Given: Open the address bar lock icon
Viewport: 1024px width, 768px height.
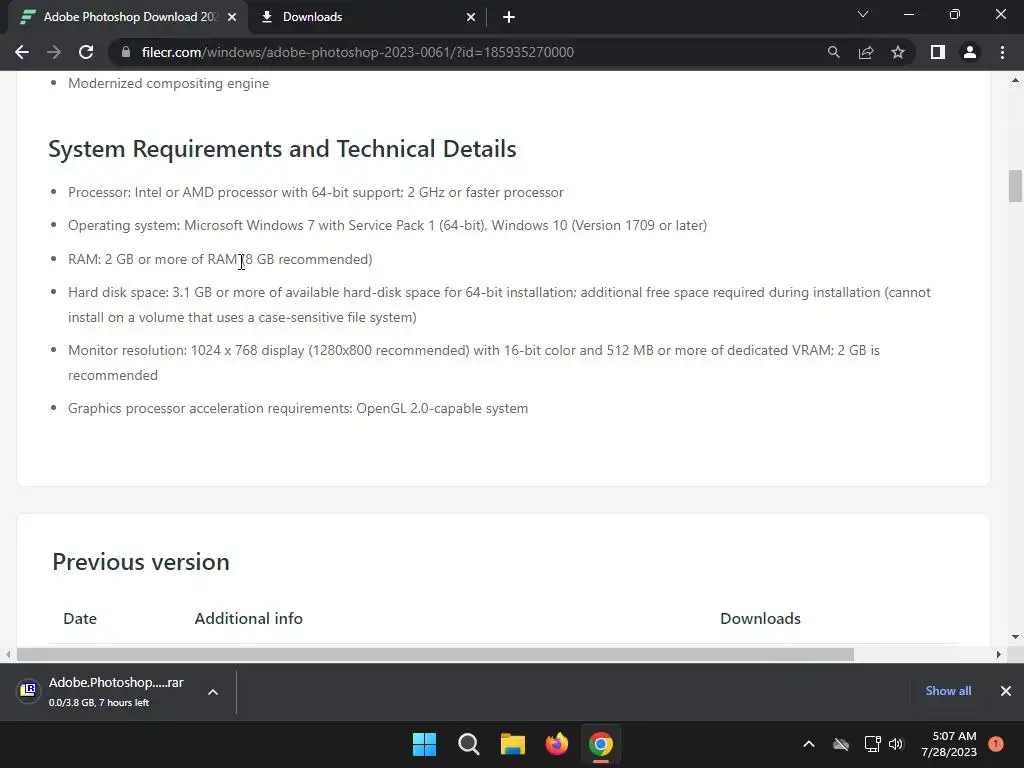Looking at the screenshot, I should pyautogui.click(x=126, y=52).
